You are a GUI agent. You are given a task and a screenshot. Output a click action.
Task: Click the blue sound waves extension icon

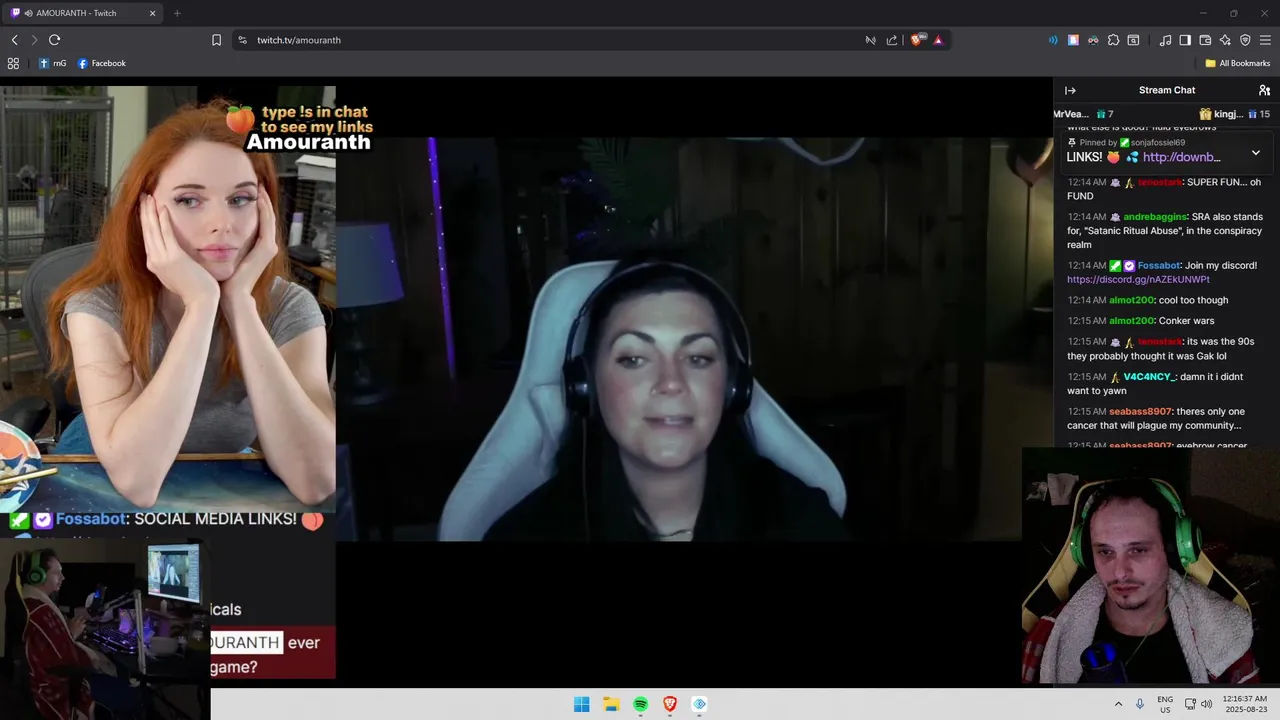click(x=1053, y=40)
